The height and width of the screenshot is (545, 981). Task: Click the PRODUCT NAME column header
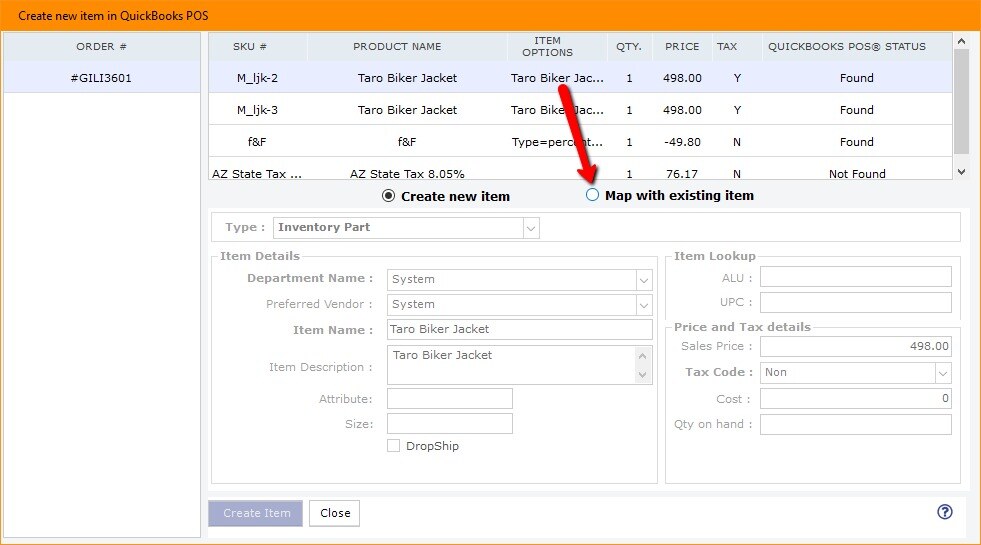397,46
